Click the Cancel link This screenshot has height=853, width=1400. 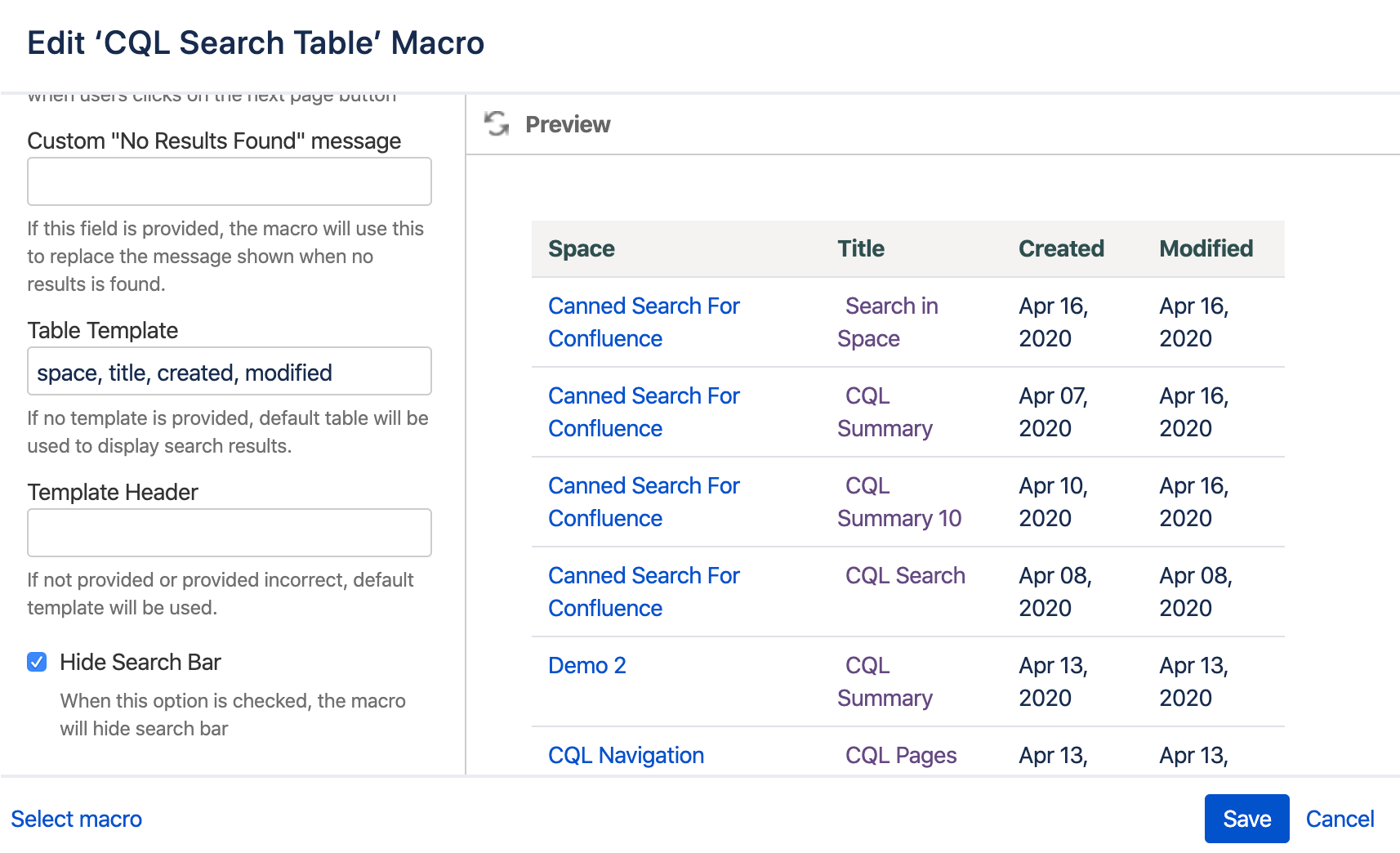coord(1340,819)
